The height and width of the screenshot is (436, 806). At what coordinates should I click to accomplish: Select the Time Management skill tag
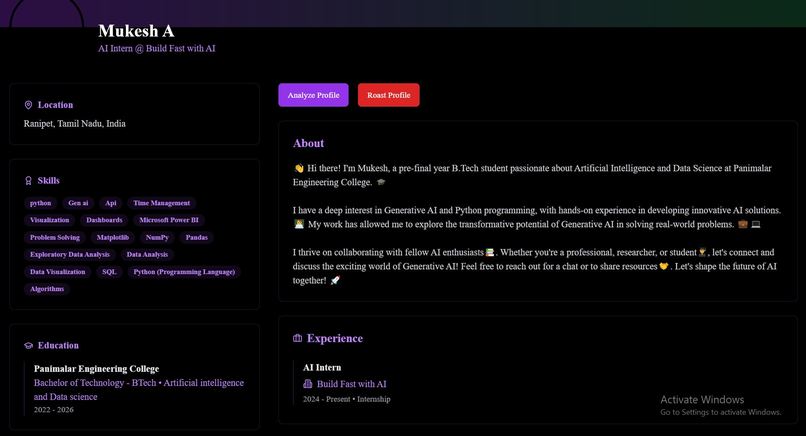tap(162, 203)
